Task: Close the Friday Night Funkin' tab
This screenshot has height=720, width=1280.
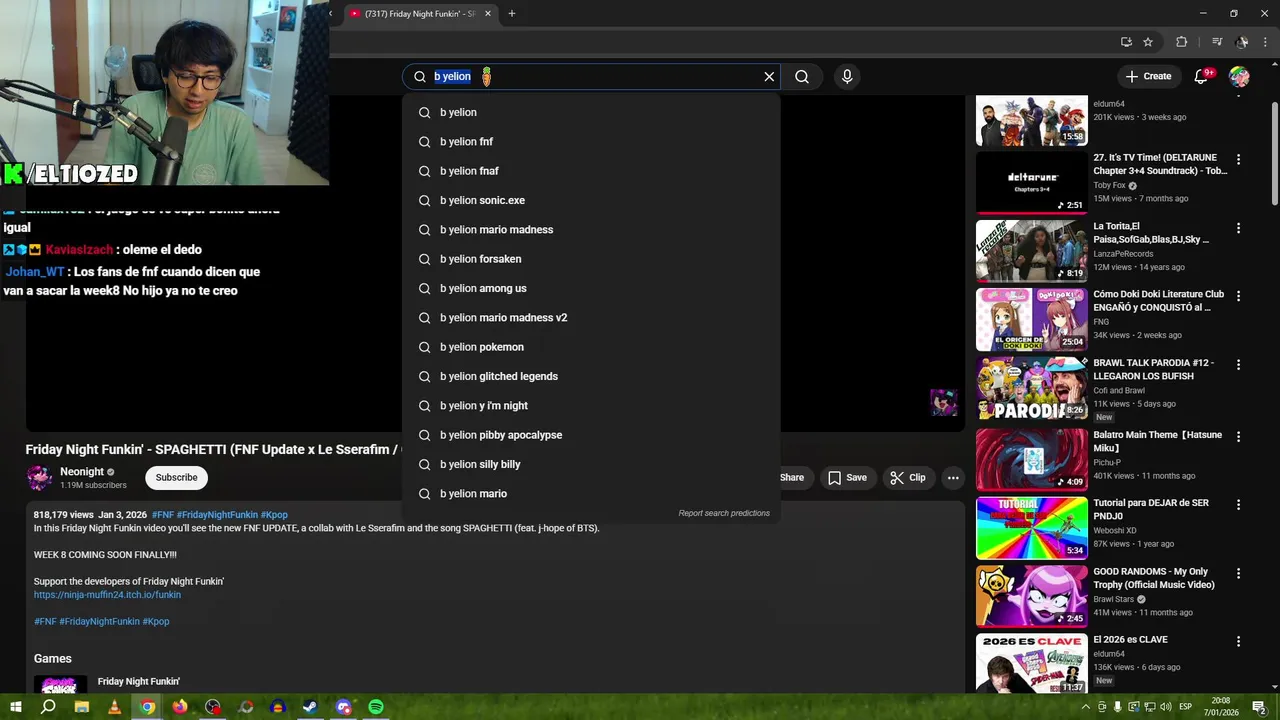Action: pos(488,14)
